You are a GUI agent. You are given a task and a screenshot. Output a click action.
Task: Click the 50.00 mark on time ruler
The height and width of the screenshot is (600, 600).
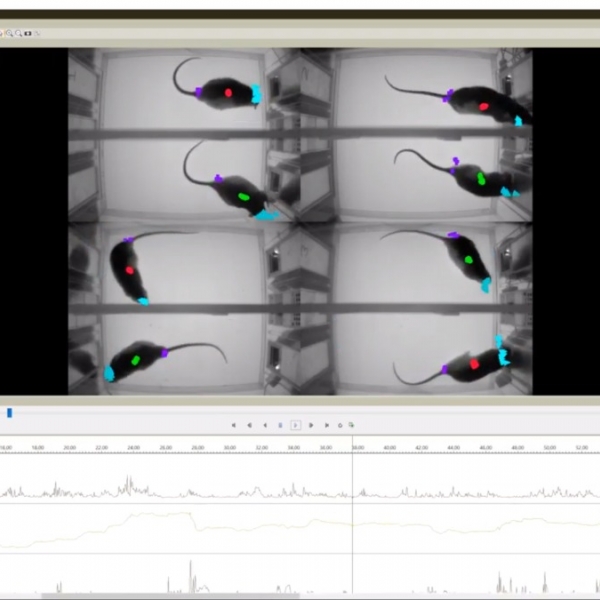click(x=548, y=447)
